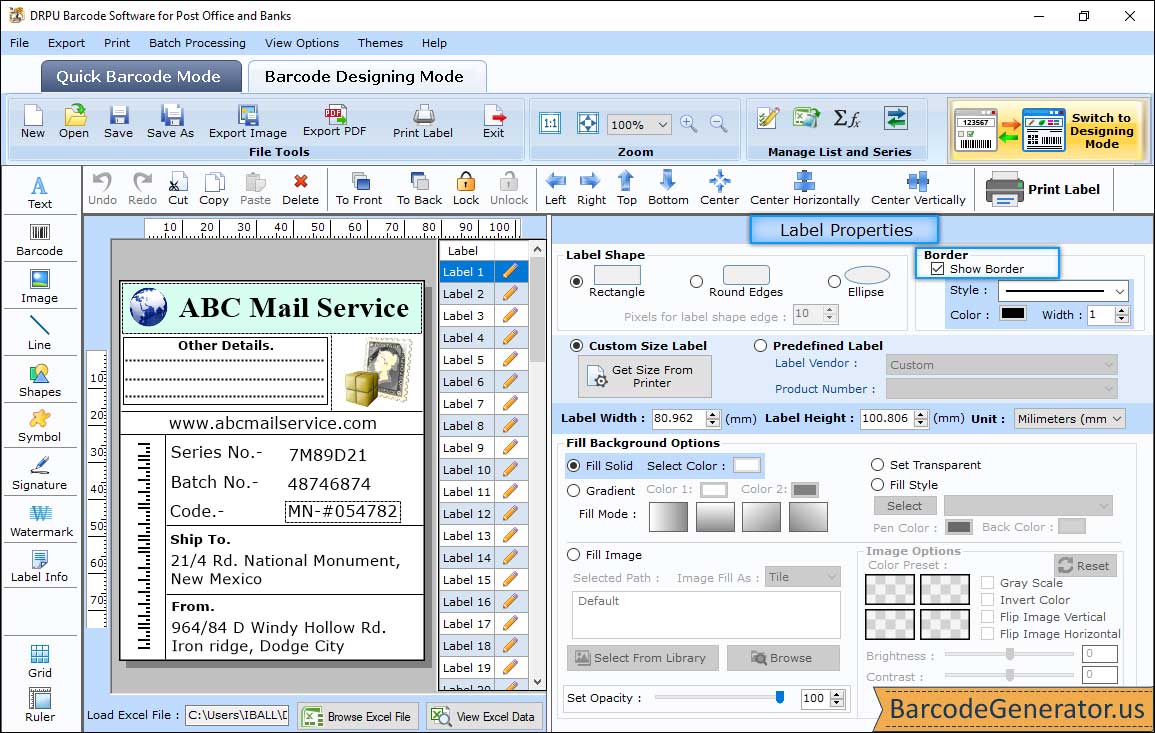Image resolution: width=1155 pixels, height=733 pixels.
Task: Click View Excel Data button
Action: click(x=483, y=717)
